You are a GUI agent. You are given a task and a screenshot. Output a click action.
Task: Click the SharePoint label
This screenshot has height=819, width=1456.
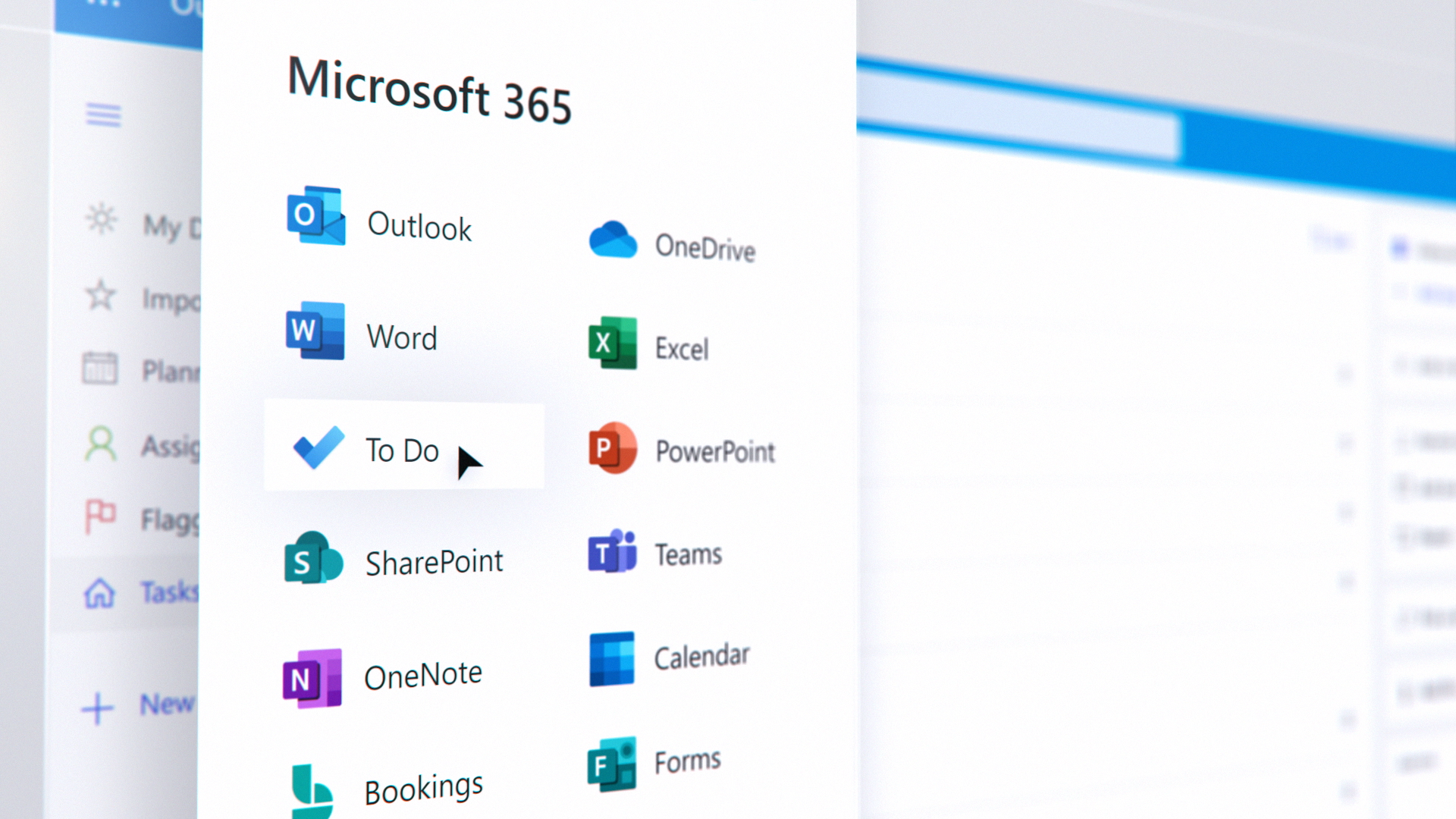pyautogui.click(x=435, y=563)
